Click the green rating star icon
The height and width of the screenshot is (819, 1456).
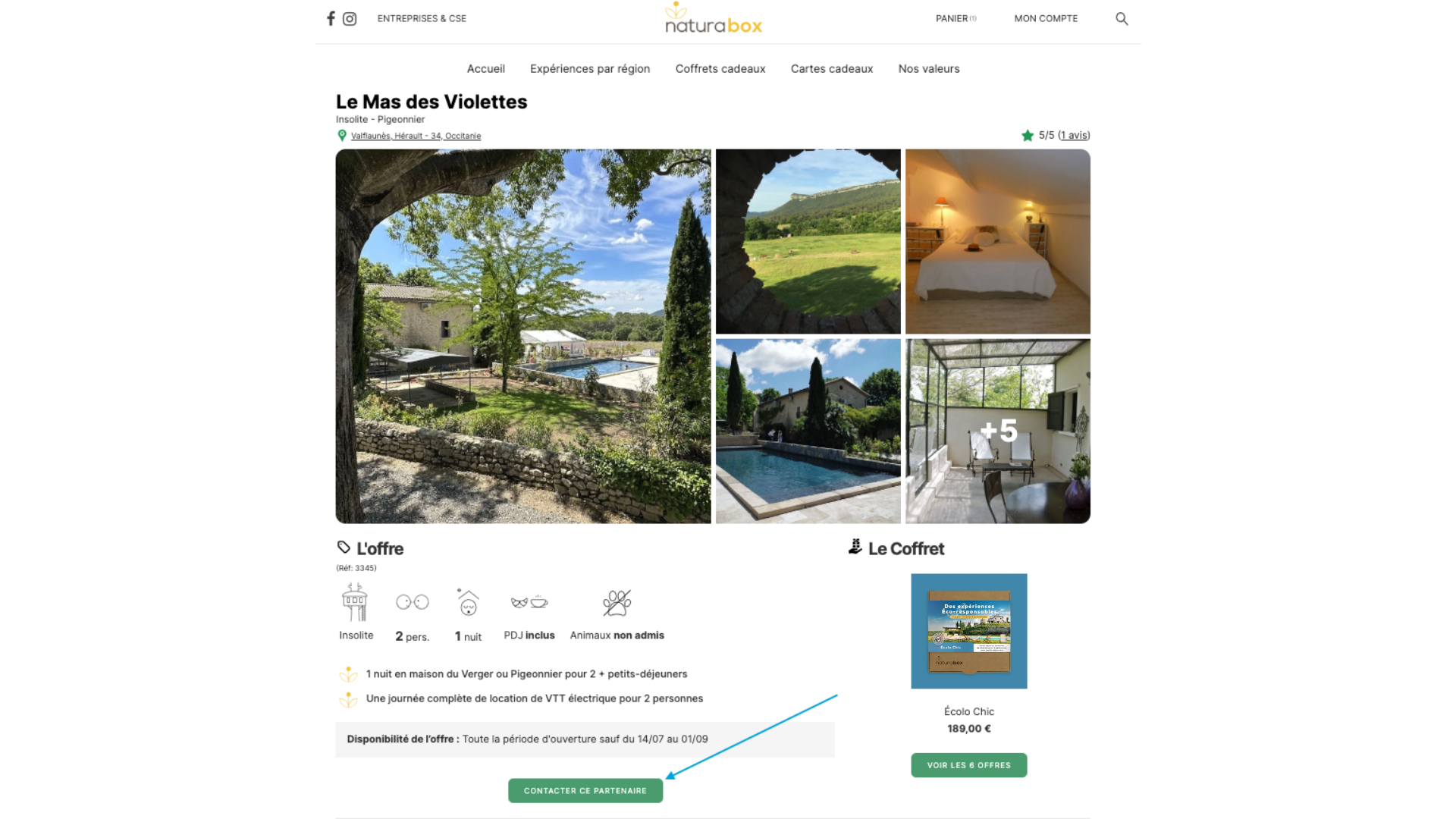pos(1028,136)
